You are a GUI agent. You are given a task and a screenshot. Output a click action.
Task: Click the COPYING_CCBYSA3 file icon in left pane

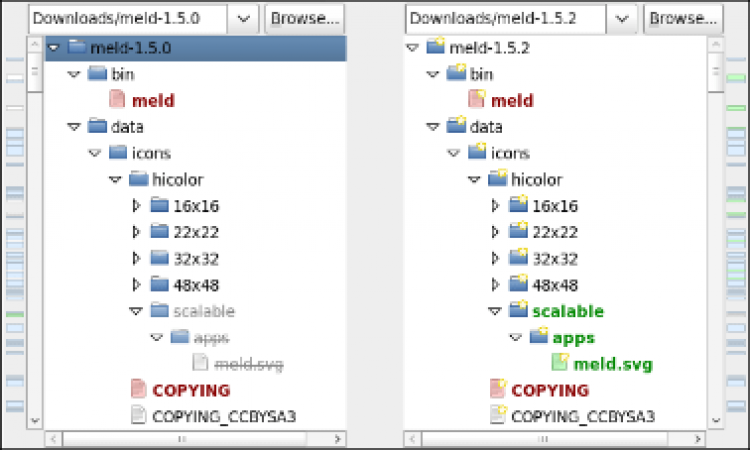tap(138, 415)
